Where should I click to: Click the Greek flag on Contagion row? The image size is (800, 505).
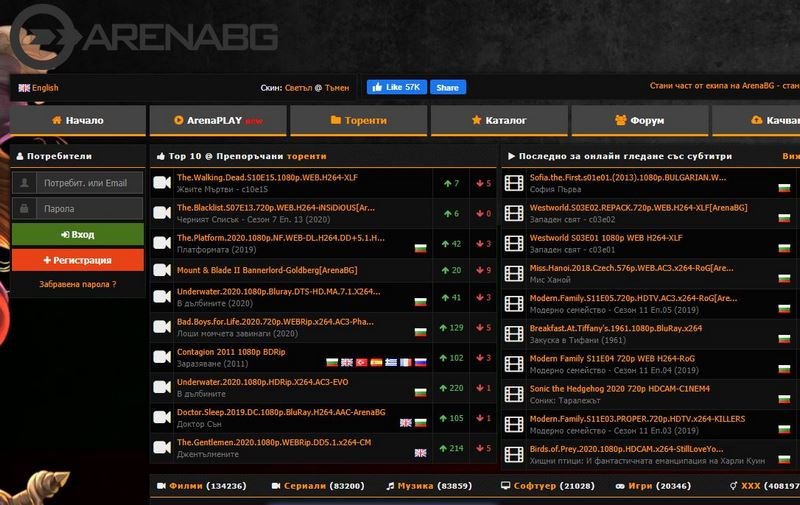[391, 362]
